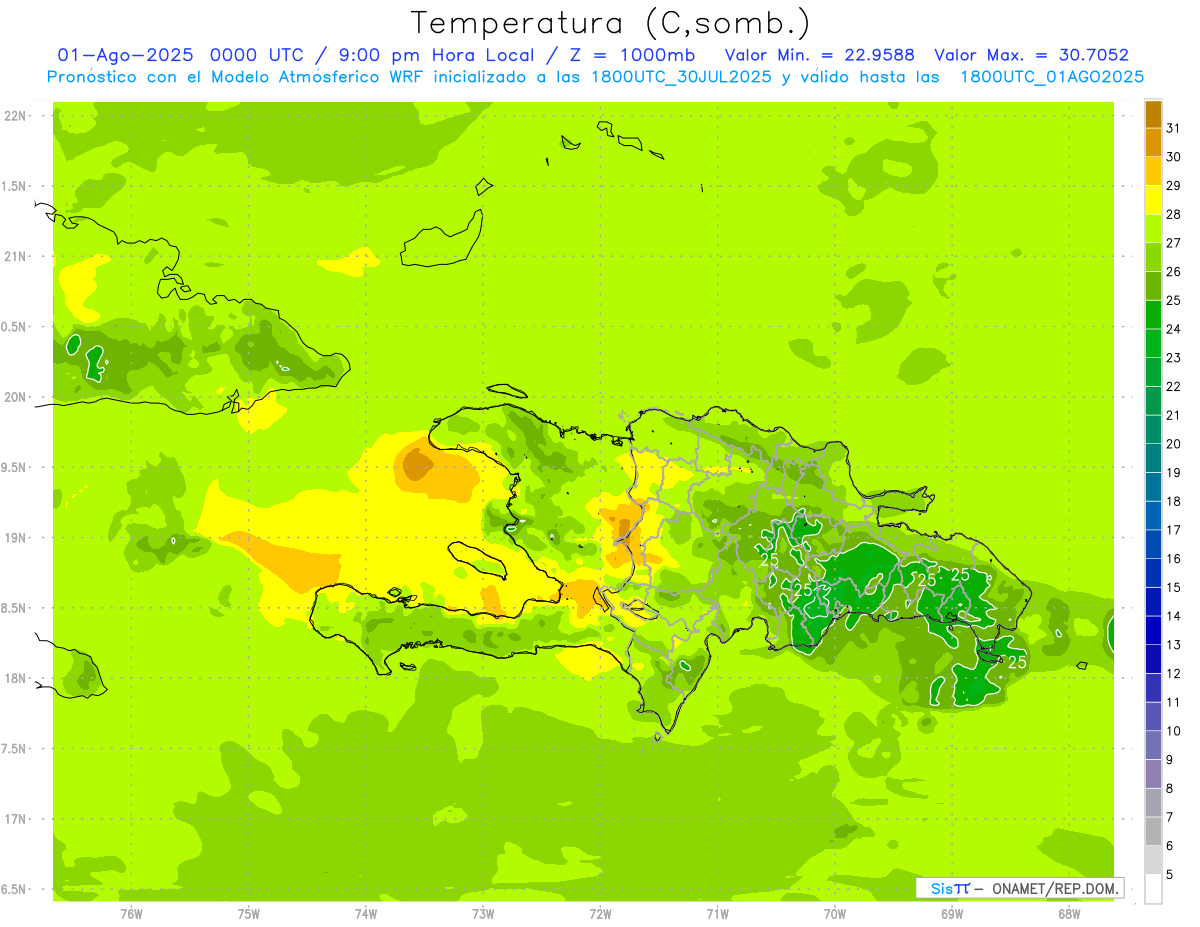Click the "Valor Max. = 30.7052" value
Image resolution: width=1200 pixels, height=927 pixels.
click(x=1031, y=55)
